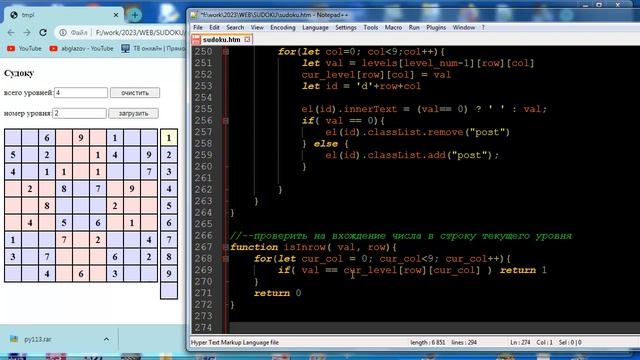Image resolution: width=640 pixels, height=360 pixels.
Task: Select digit 2 in the number picker column
Action: [x=169, y=155]
